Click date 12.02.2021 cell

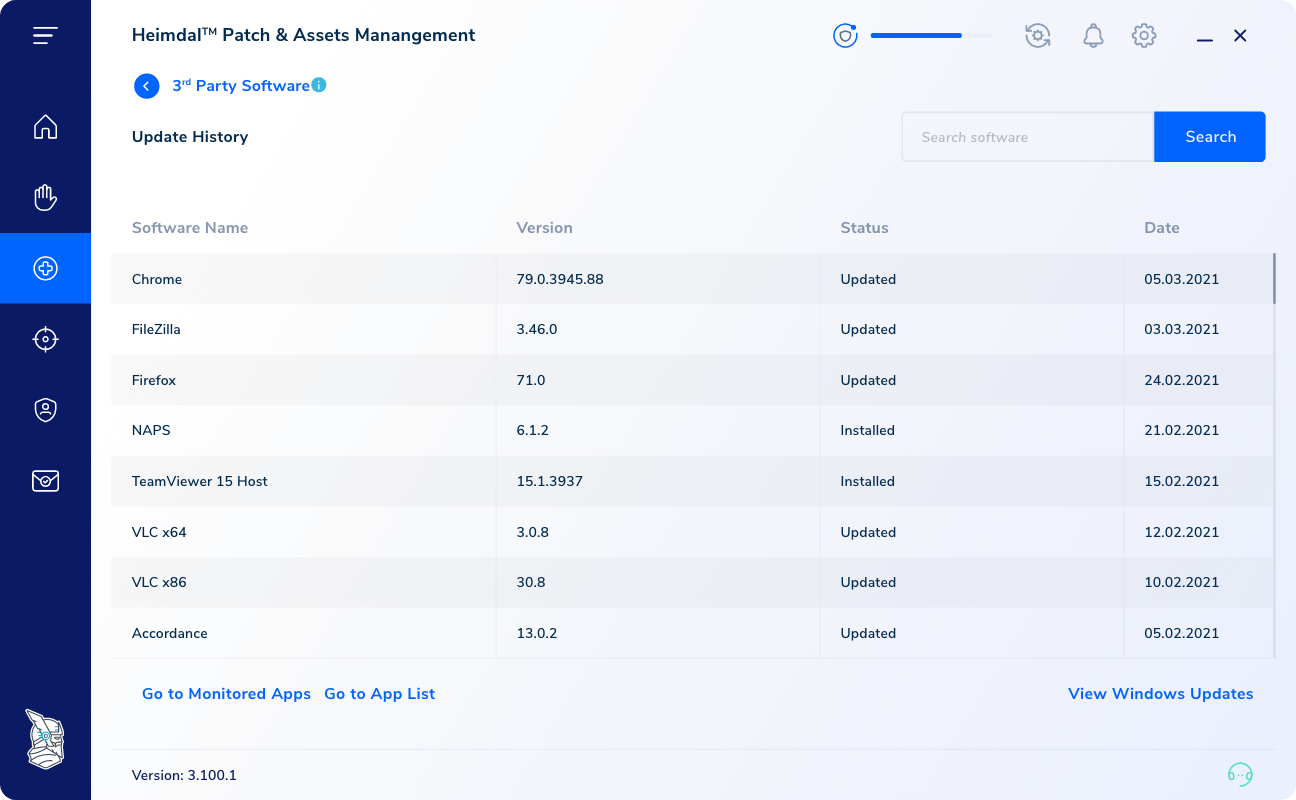1182,532
